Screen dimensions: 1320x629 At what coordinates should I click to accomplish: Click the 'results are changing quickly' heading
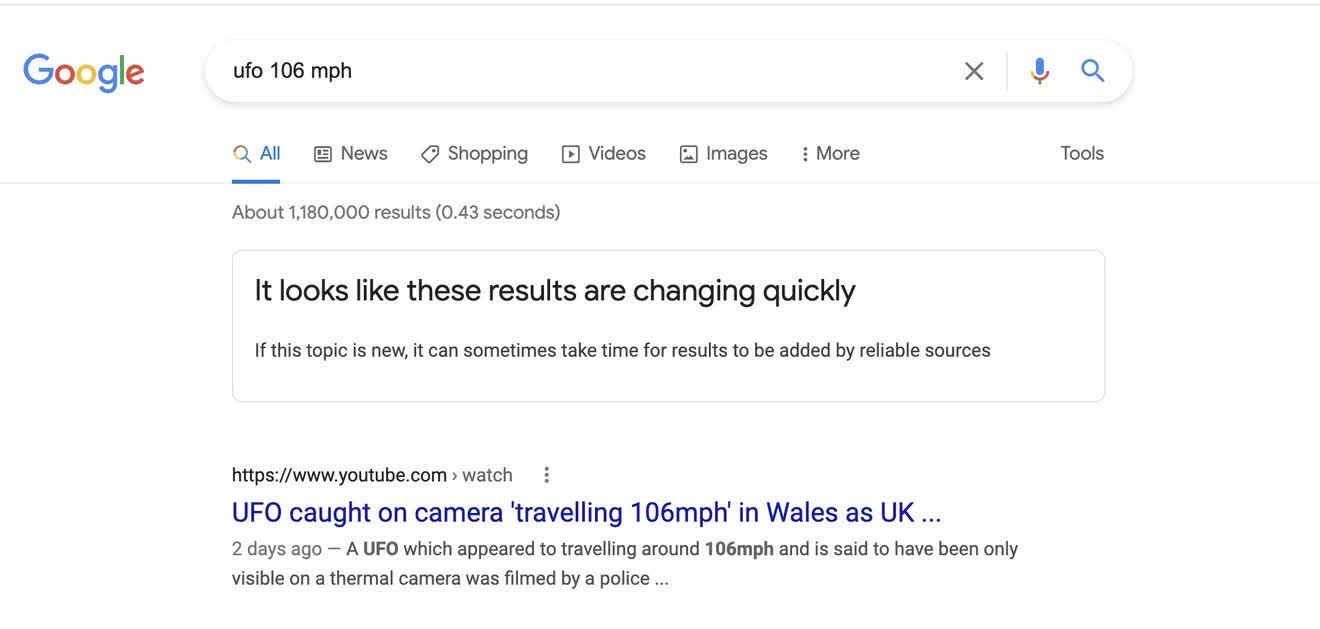[555, 291]
